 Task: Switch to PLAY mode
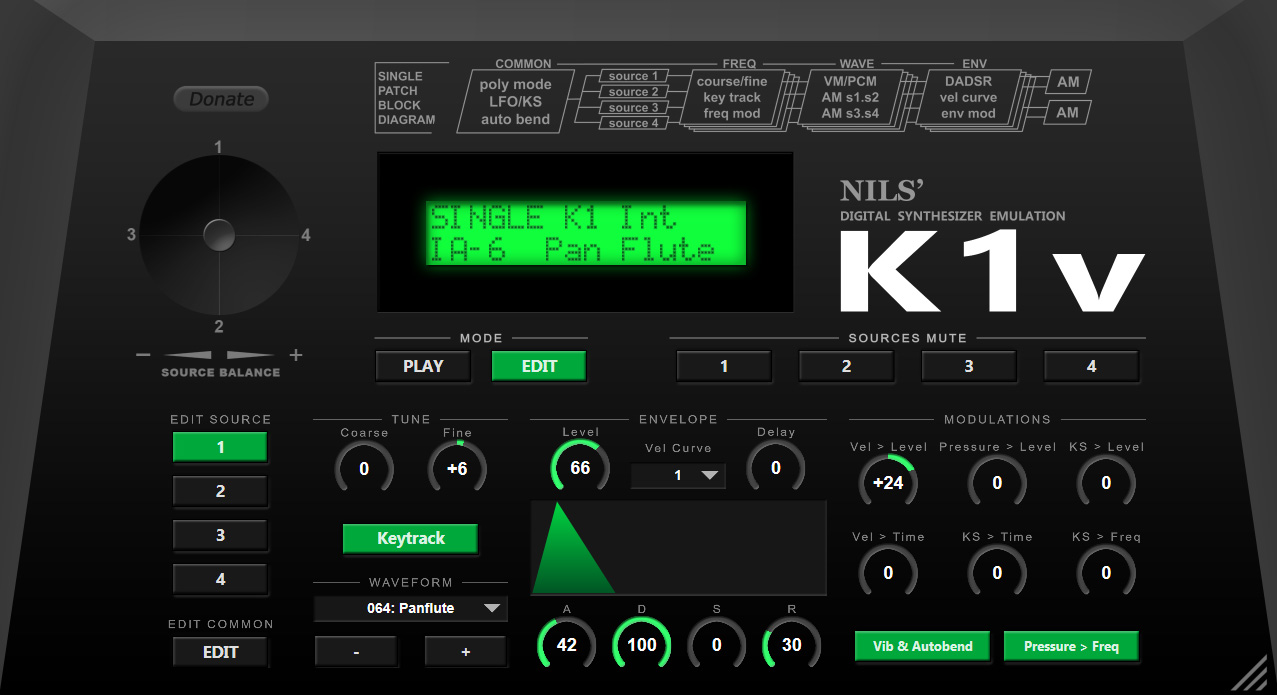pyautogui.click(x=423, y=366)
